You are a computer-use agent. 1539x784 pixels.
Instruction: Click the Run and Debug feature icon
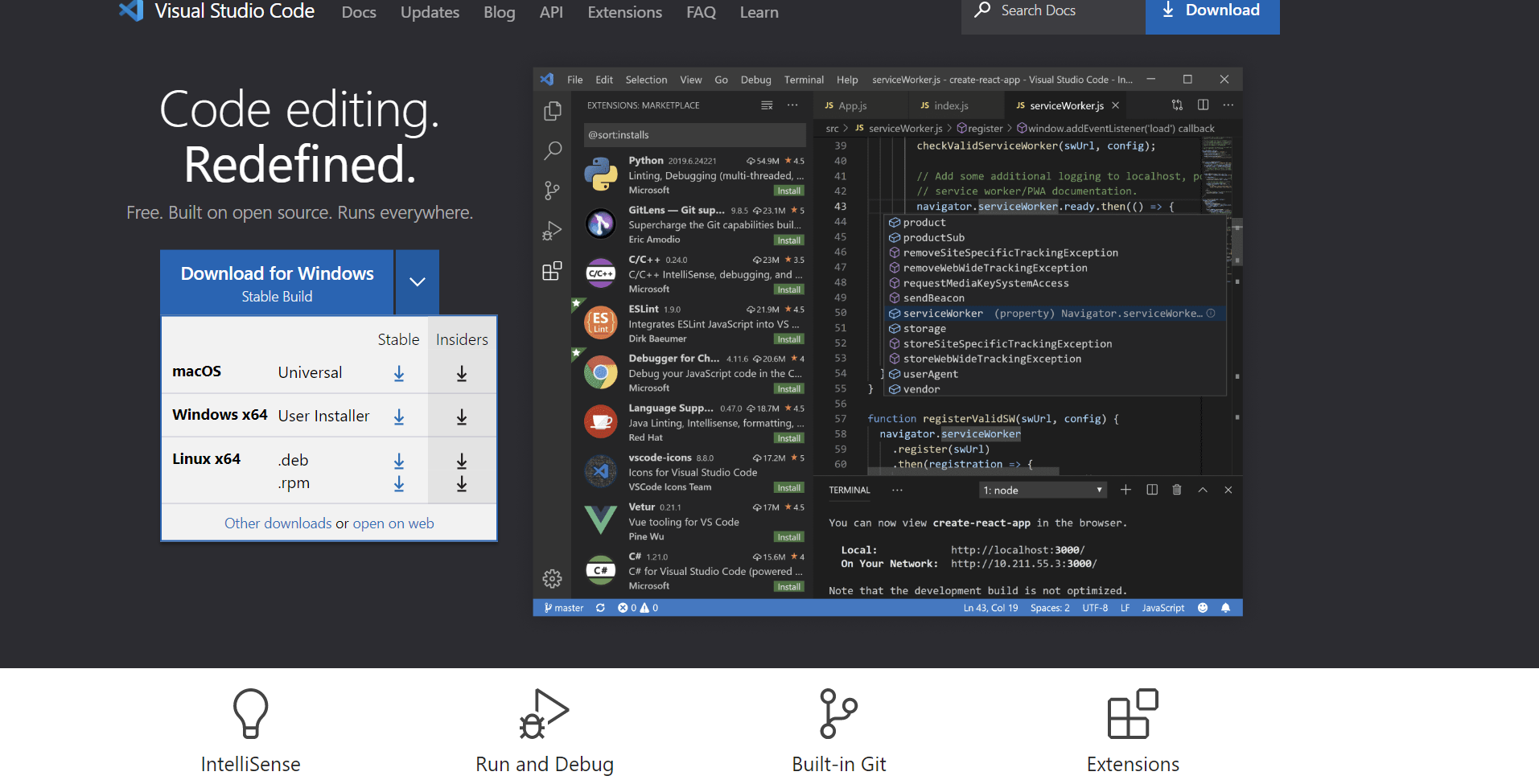544,713
